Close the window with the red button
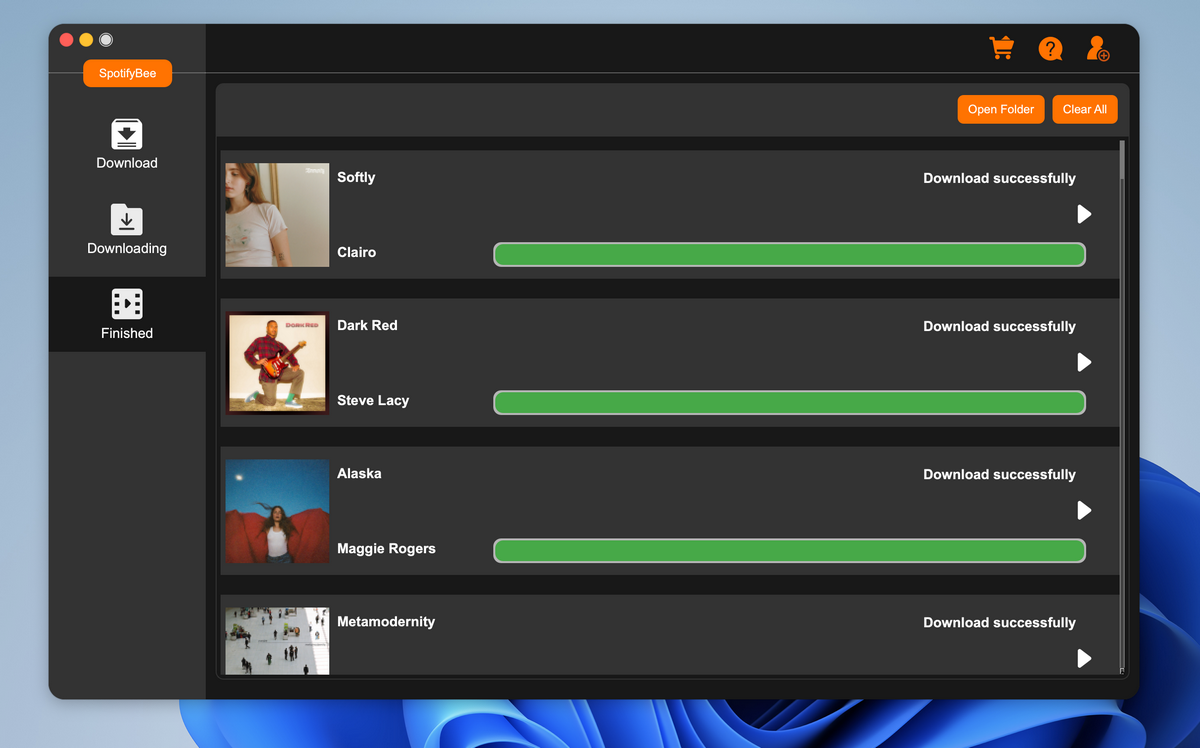This screenshot has height=748, width=1200. point(66,40)
